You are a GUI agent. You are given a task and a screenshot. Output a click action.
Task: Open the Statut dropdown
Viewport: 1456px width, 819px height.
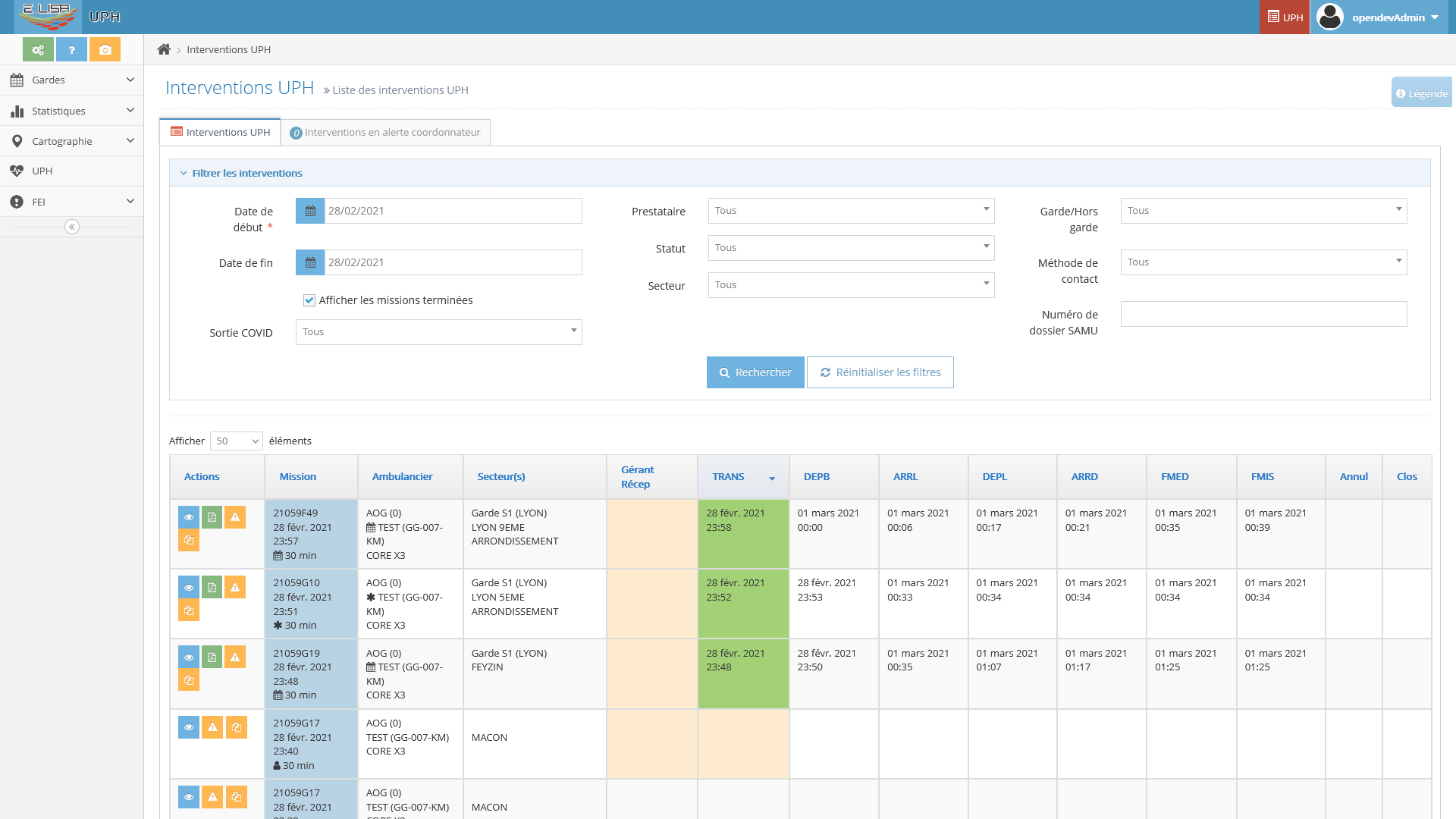click(x=851, y=248)
